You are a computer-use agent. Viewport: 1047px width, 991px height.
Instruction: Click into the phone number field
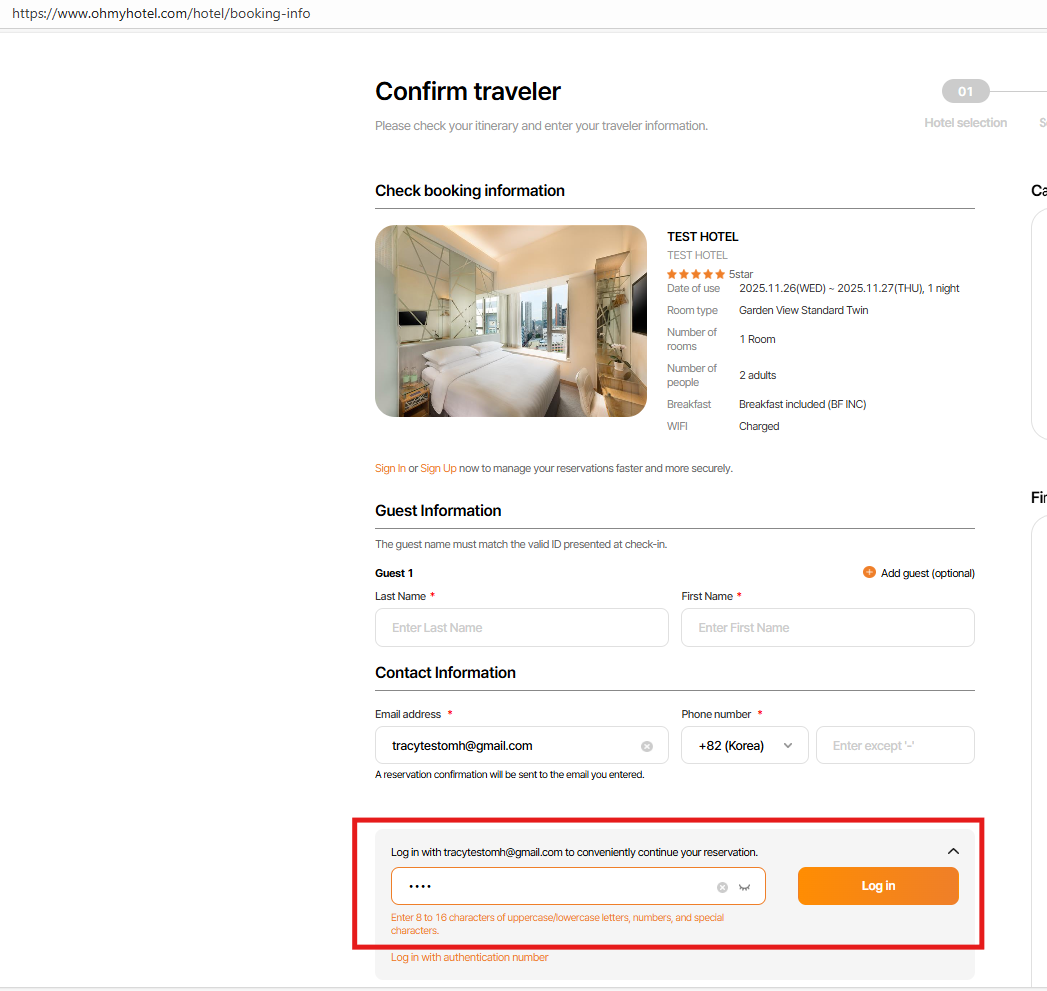point(894,746)
